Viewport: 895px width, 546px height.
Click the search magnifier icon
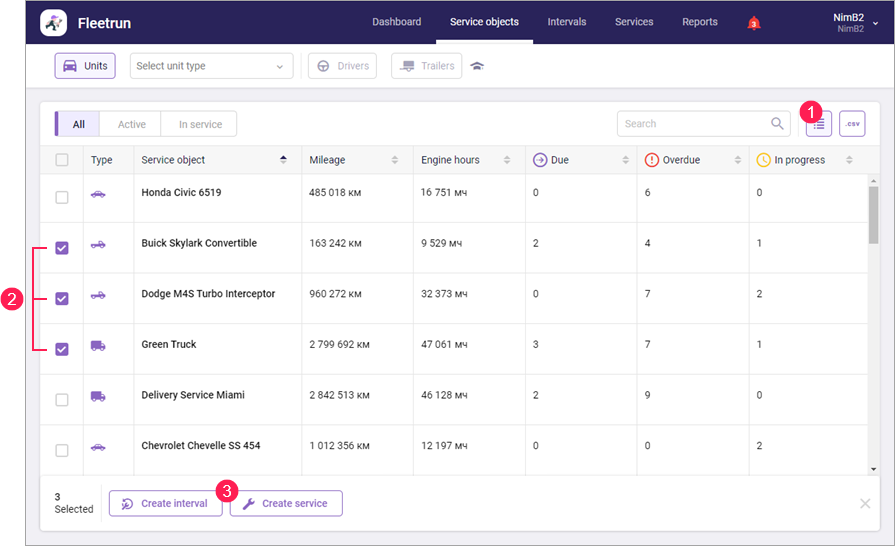(777, 124)
